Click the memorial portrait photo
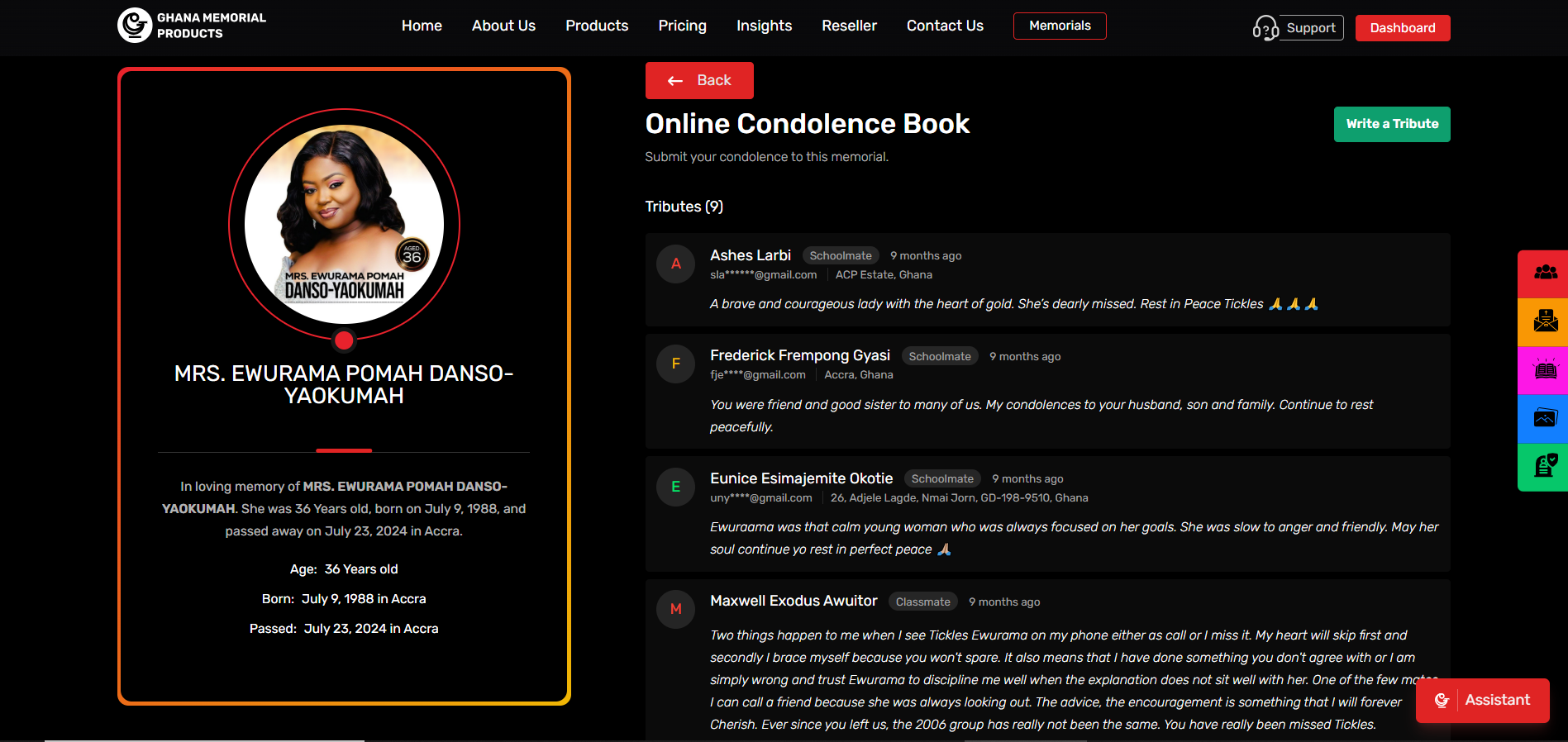 [344, 224]
